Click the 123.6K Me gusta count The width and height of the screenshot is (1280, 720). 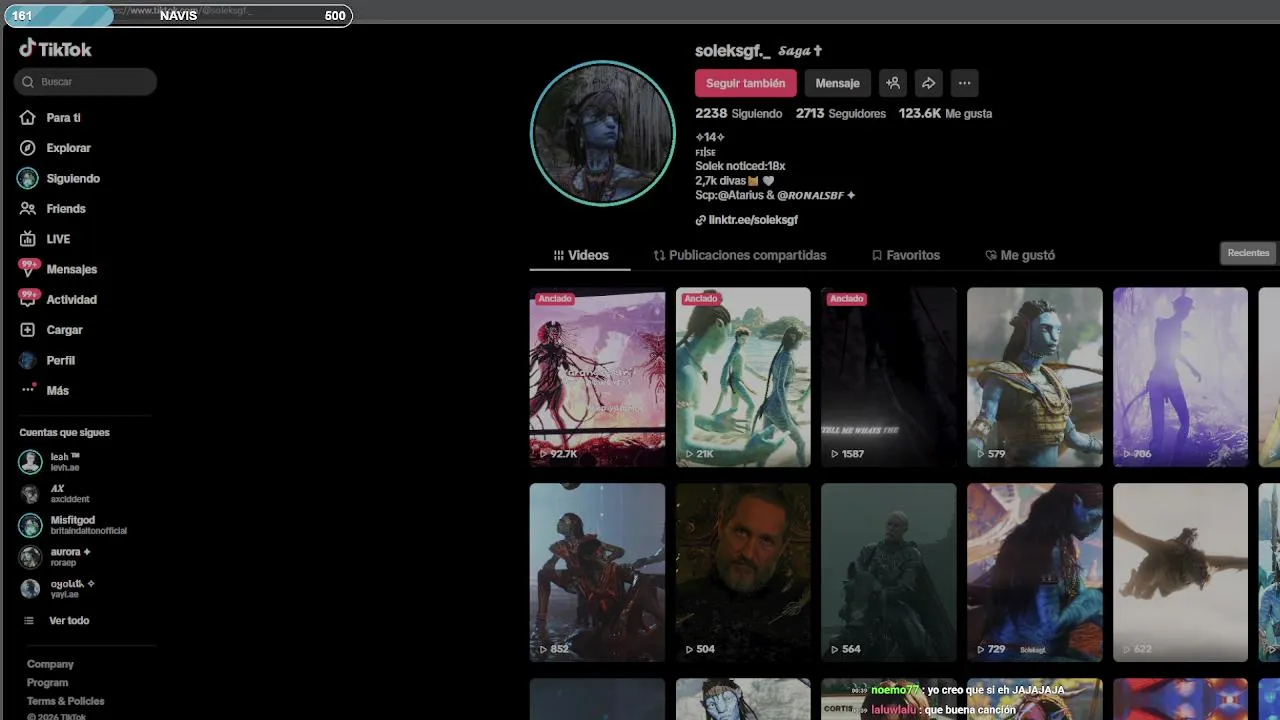pos(945,114)
